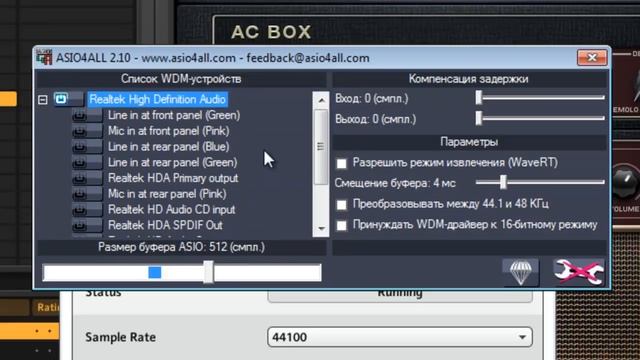The height and width of the screenshot is (360, 640).
Task: Enable forcing WDM driver to 16-bit mode
Action: tap(341, 225)
